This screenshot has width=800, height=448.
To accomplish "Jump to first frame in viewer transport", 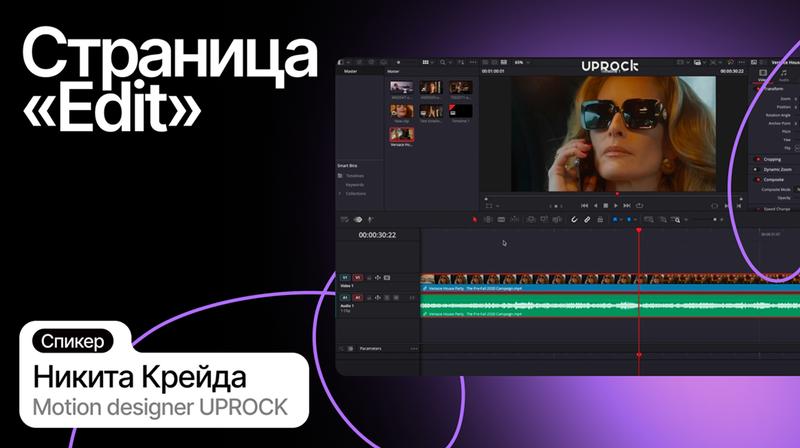I will pyautogui.click(x=585, y=206).
